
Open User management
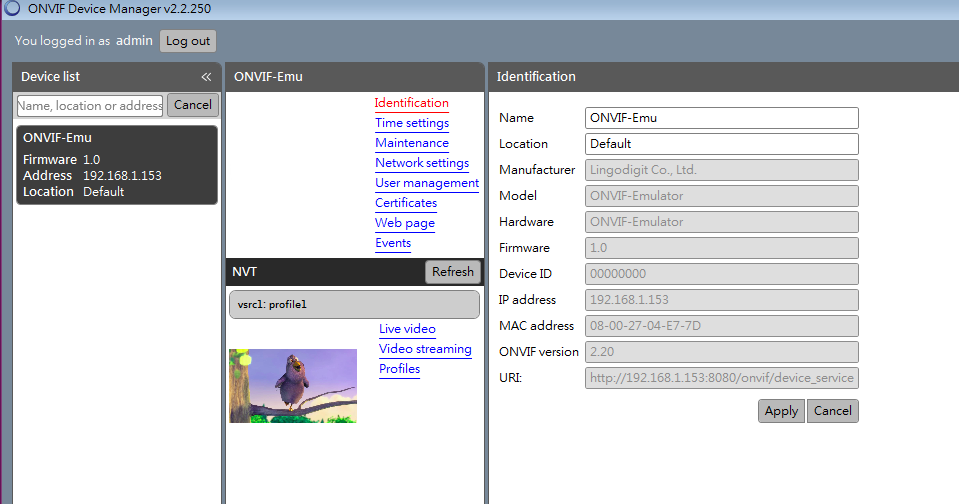(427, 183)
